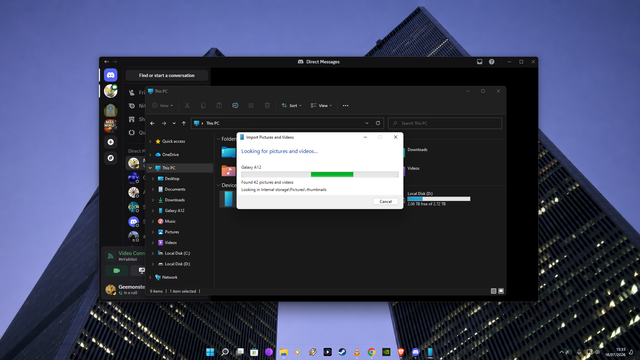The height and width of the screenshot is (360, 640).
Task: Open VLC media player from taskbar
Action: coord(357,352)
